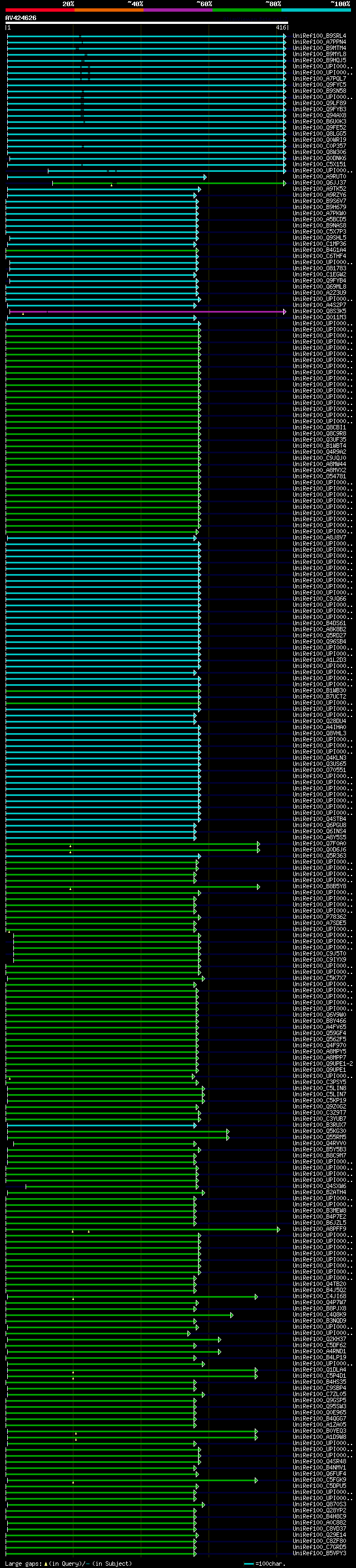356x1568 pixels.
Task: Click hit label UniRef100_B6U0K3
Action: click(x=319, y=121)
